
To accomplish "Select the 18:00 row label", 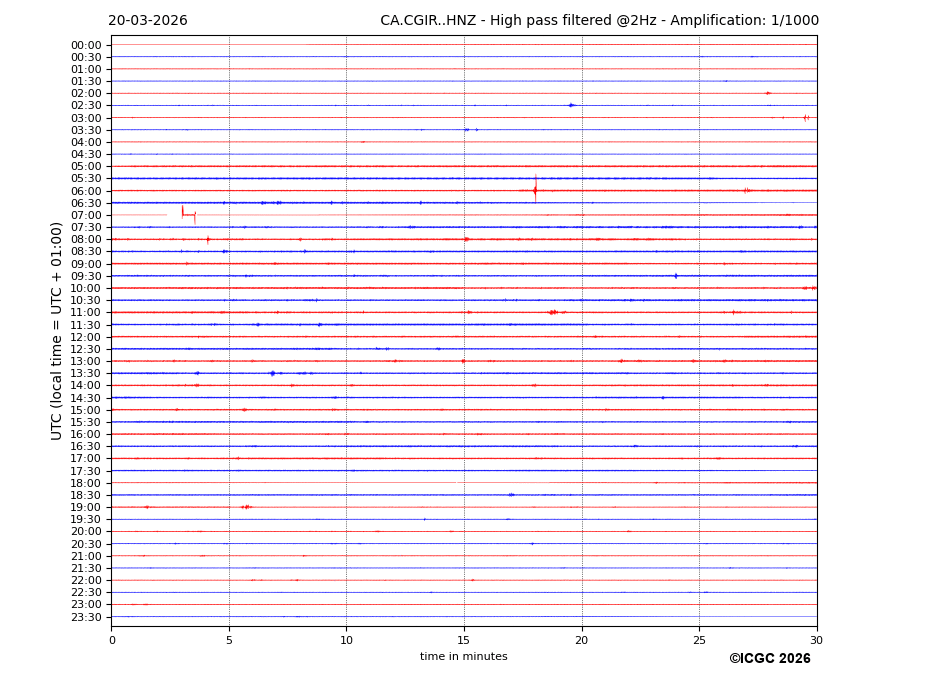I will point(85,483).
